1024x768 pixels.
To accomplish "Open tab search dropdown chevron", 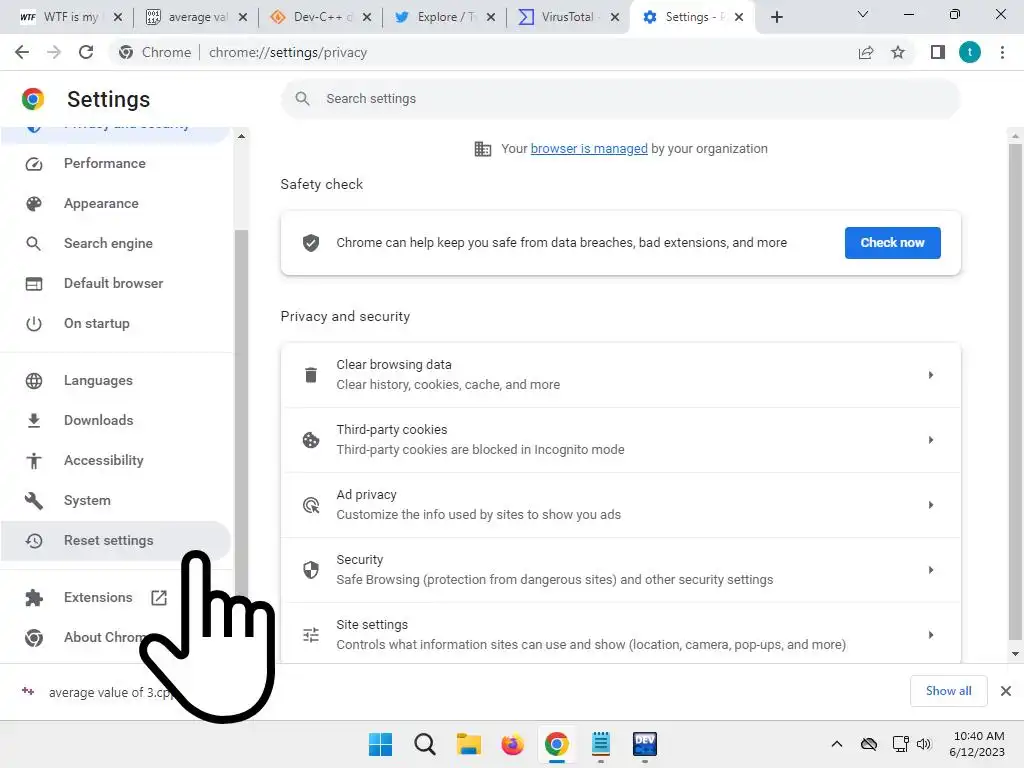I will pyautogui.click(x=863, y=14).
